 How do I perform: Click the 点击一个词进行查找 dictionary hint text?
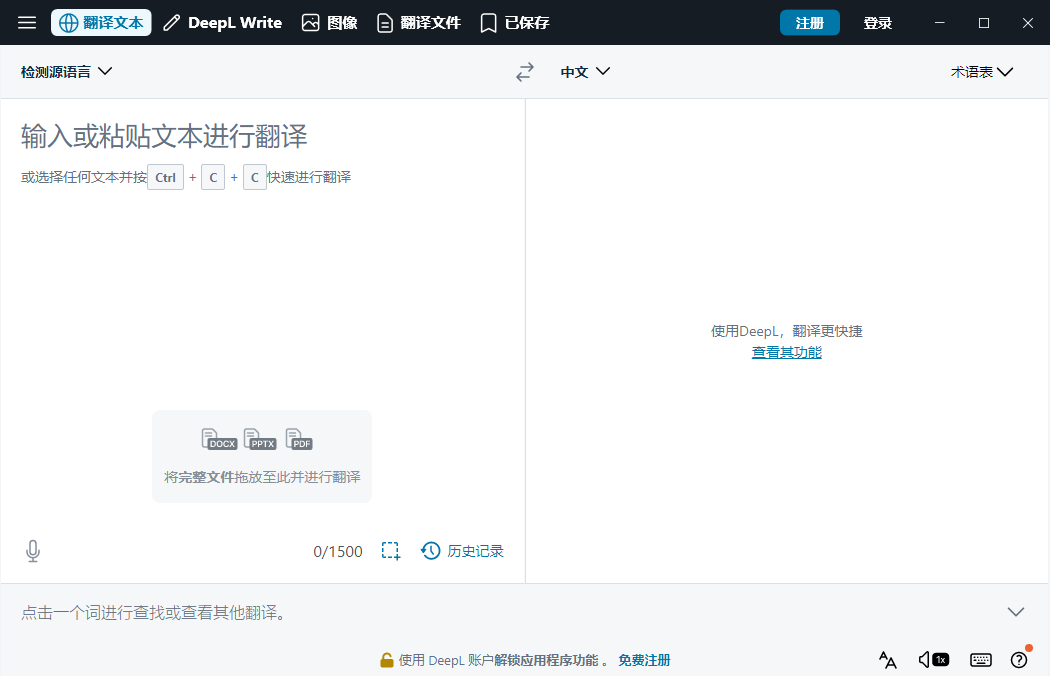tap(154, 612)
